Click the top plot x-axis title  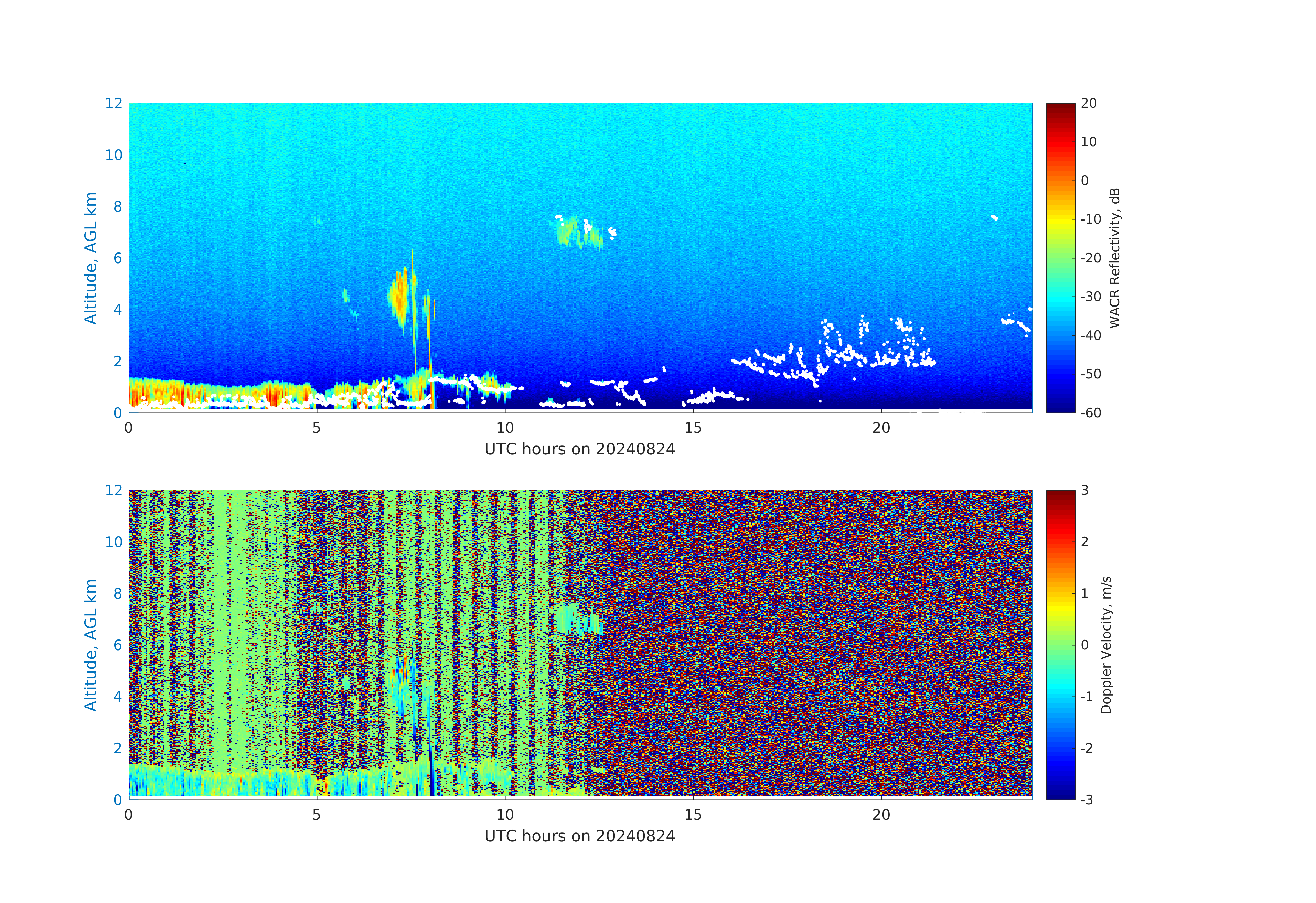click(579, 450)
